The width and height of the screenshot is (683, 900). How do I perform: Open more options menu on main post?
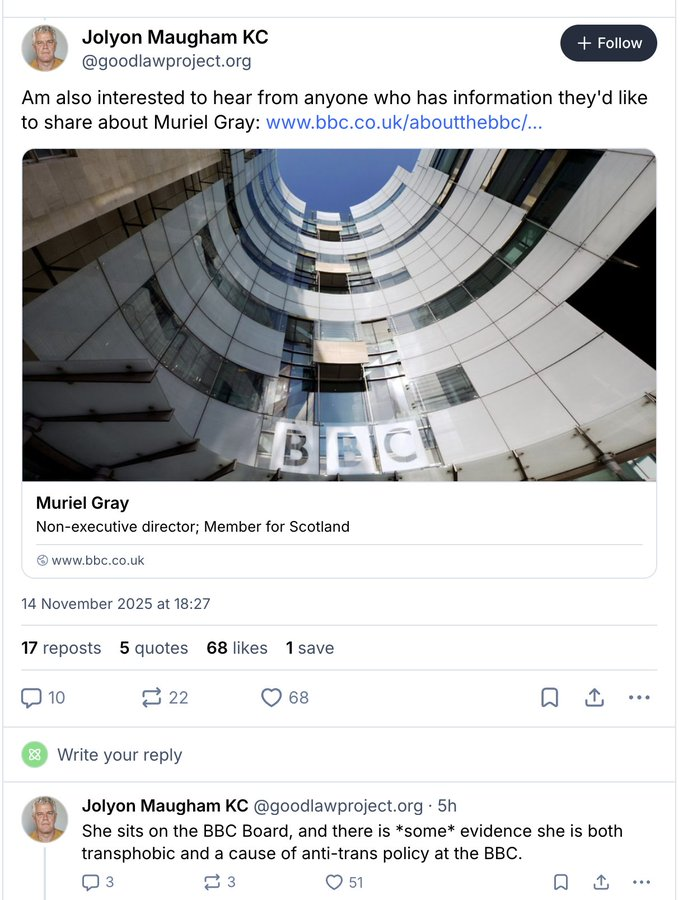pos(639,698)
